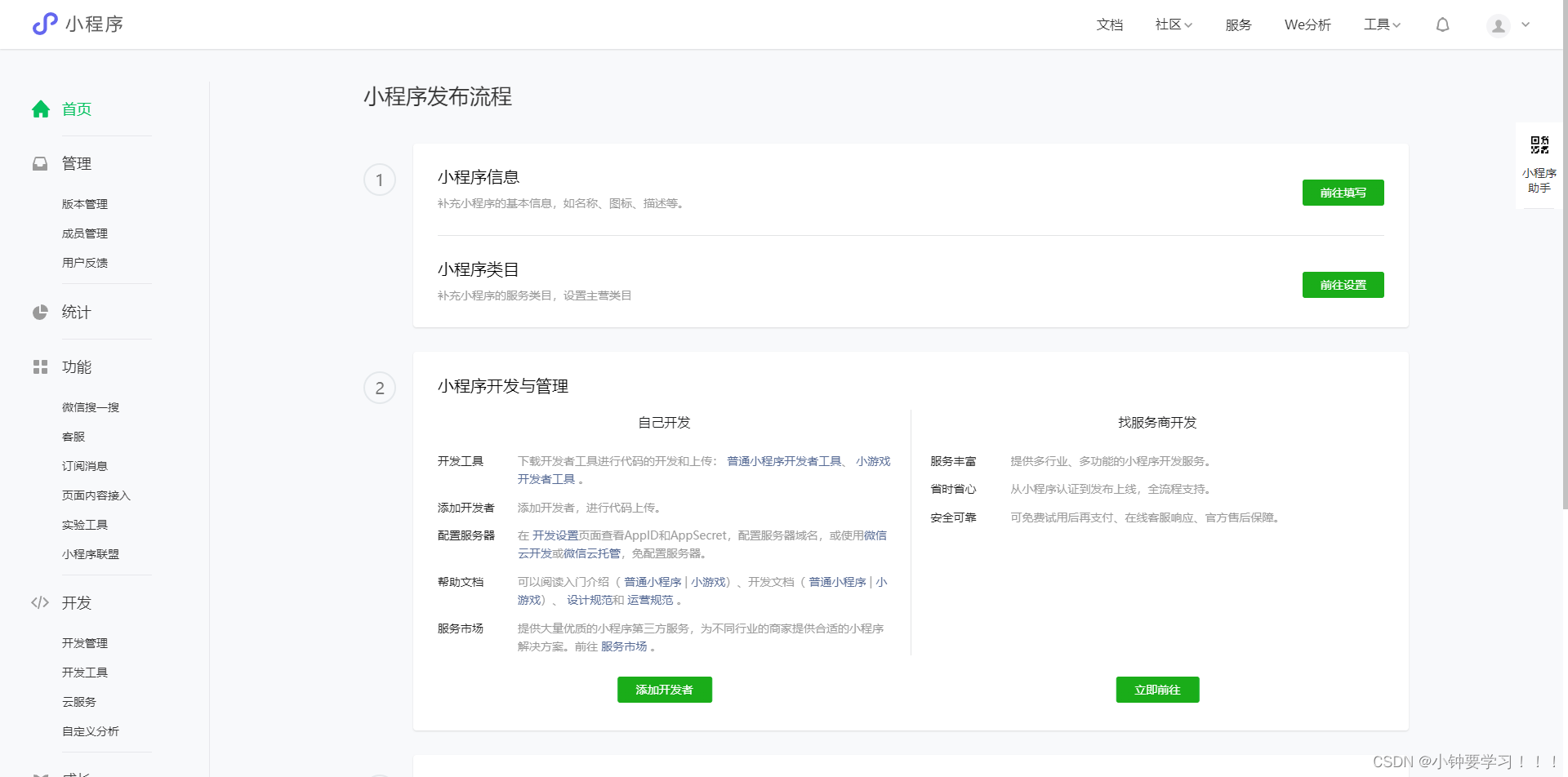Viewport: 1568px width, 777px height.
Task: Click the pie chart icon beside 统计
Action: click(40, 312)
